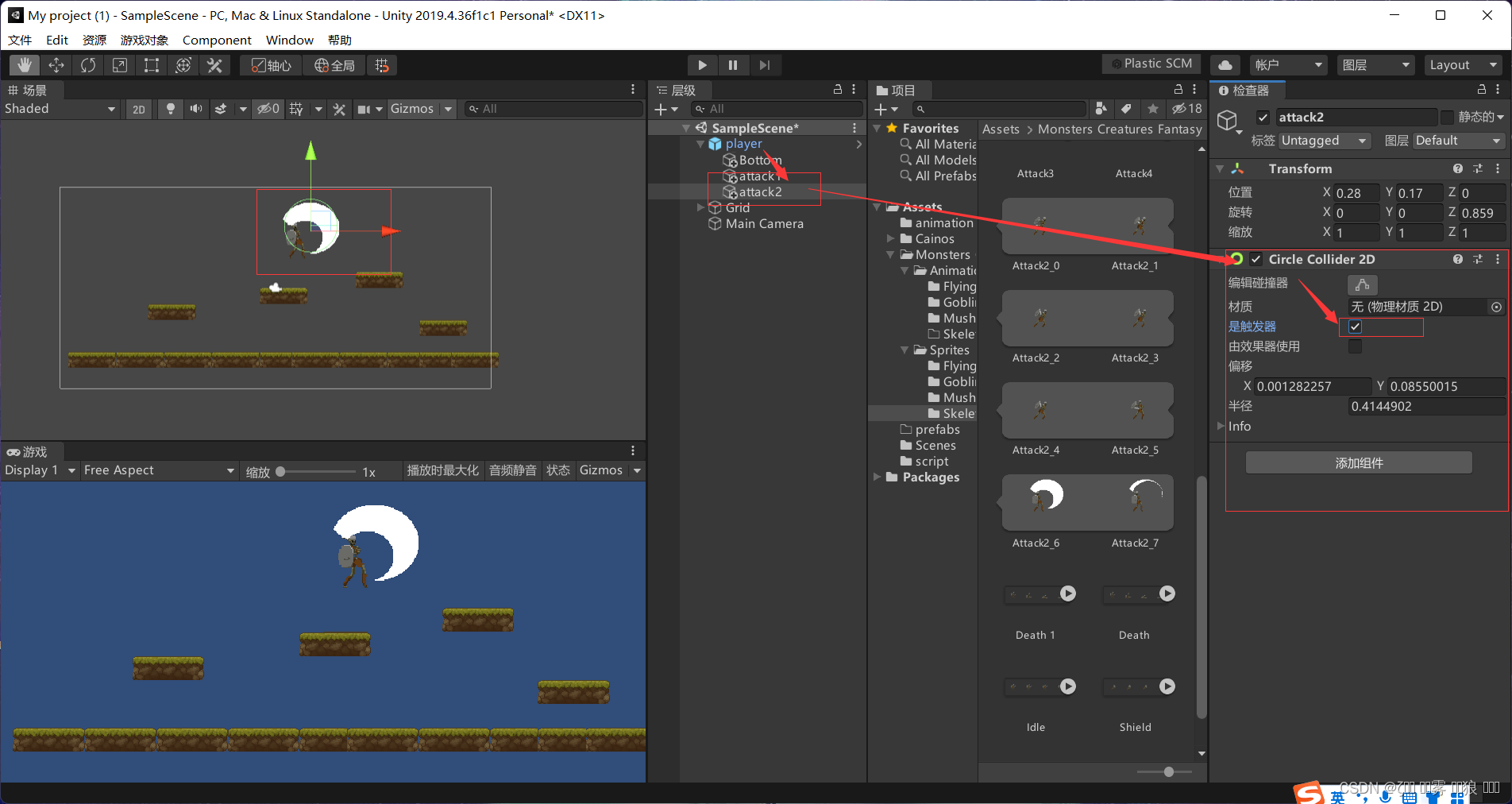Enable the Used By Effector checkbox

pos(1355,346)
